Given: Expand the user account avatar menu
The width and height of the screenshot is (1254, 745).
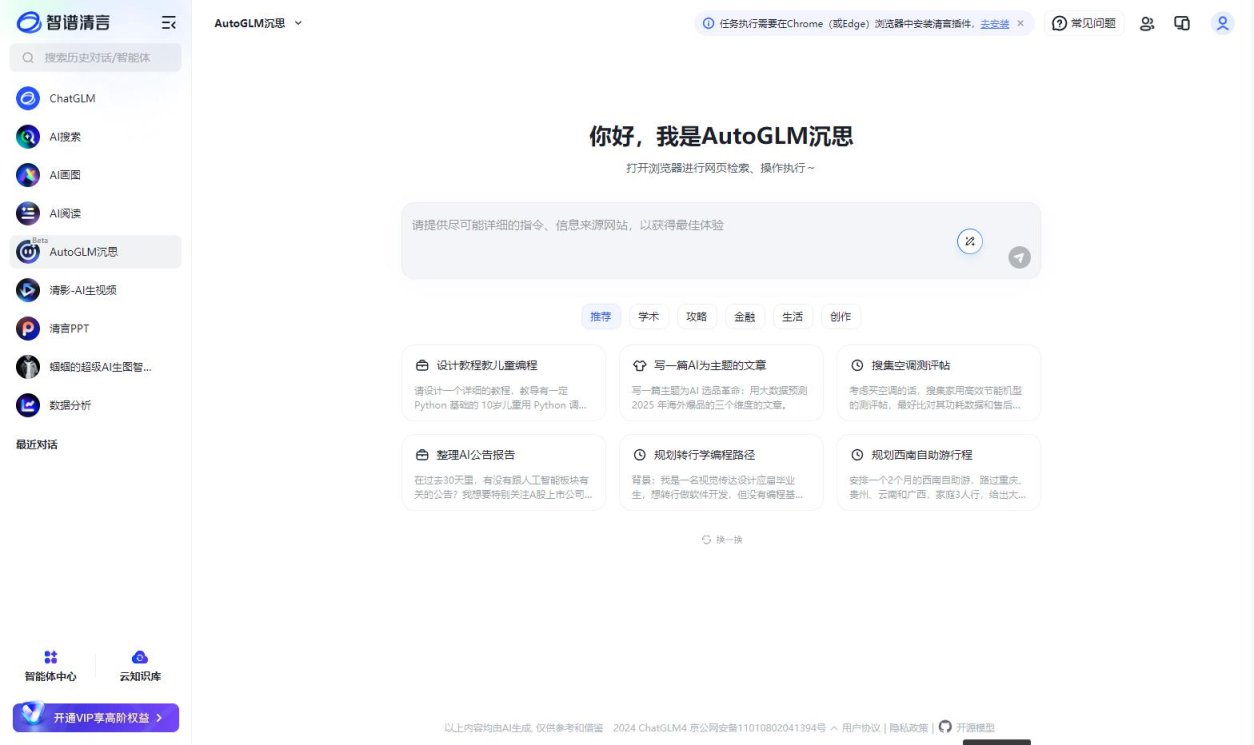Looking at the screenshot, I should coord(1222,23).
